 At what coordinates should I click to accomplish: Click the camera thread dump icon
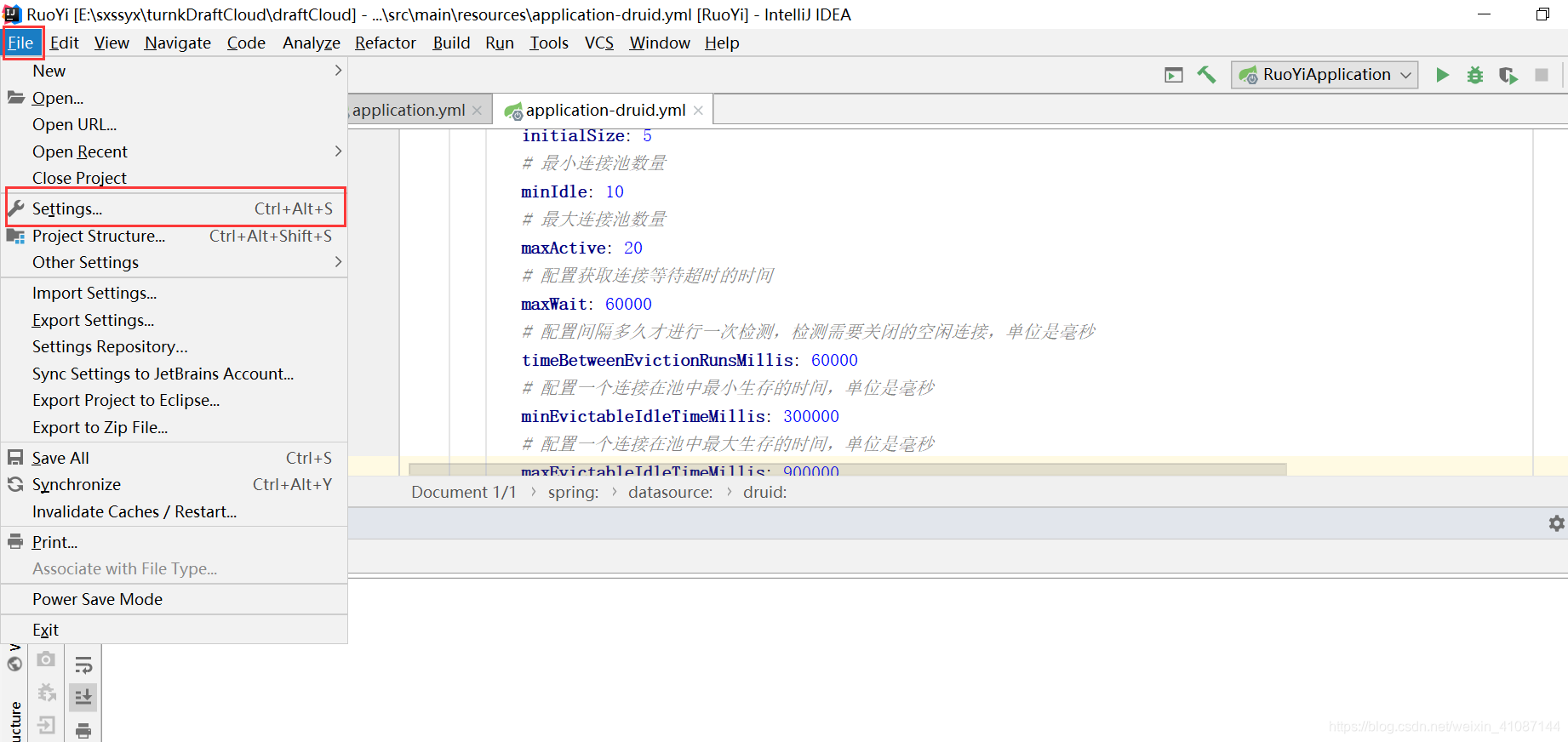click(x=46, y=659)
